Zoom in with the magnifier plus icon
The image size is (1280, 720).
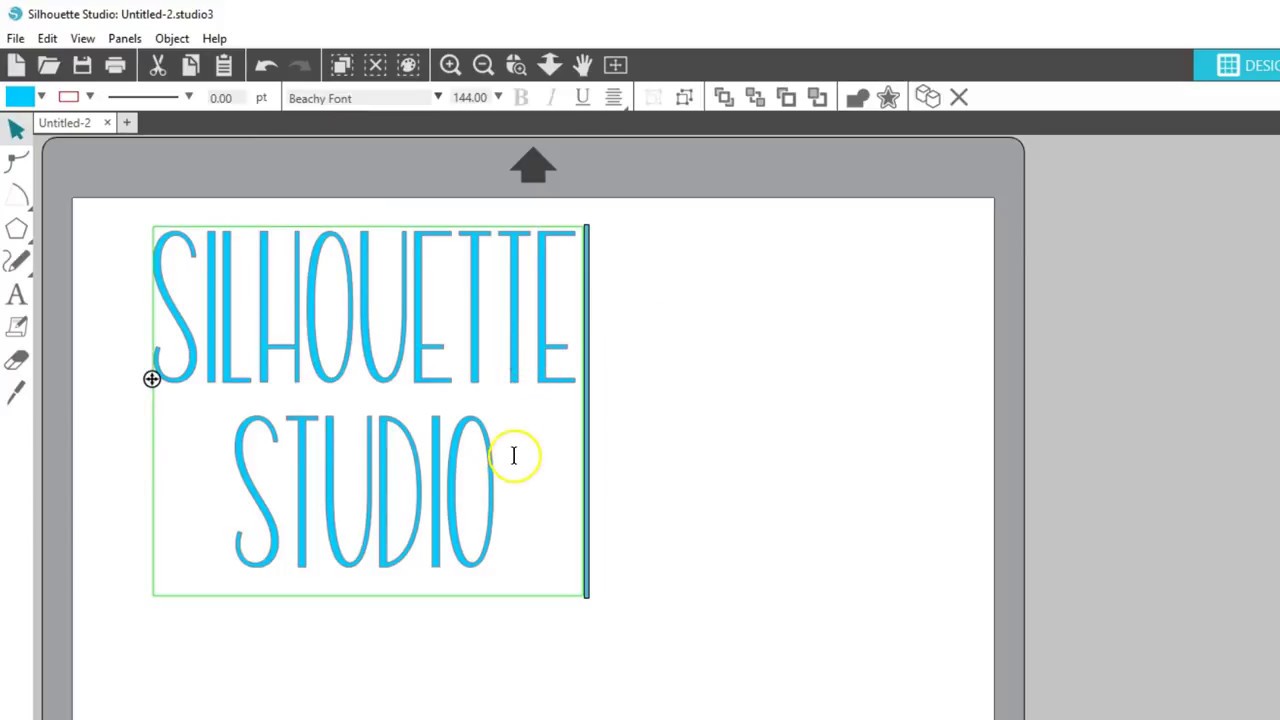point(450,66)
